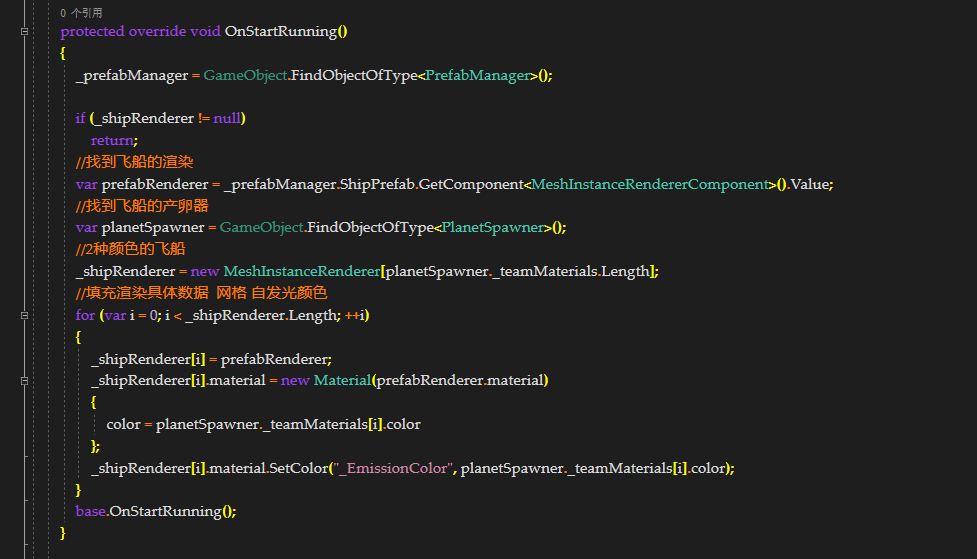Screen dimensions: 977x559
Task: Click GetComponent generic method call
Action: point(471,184)
